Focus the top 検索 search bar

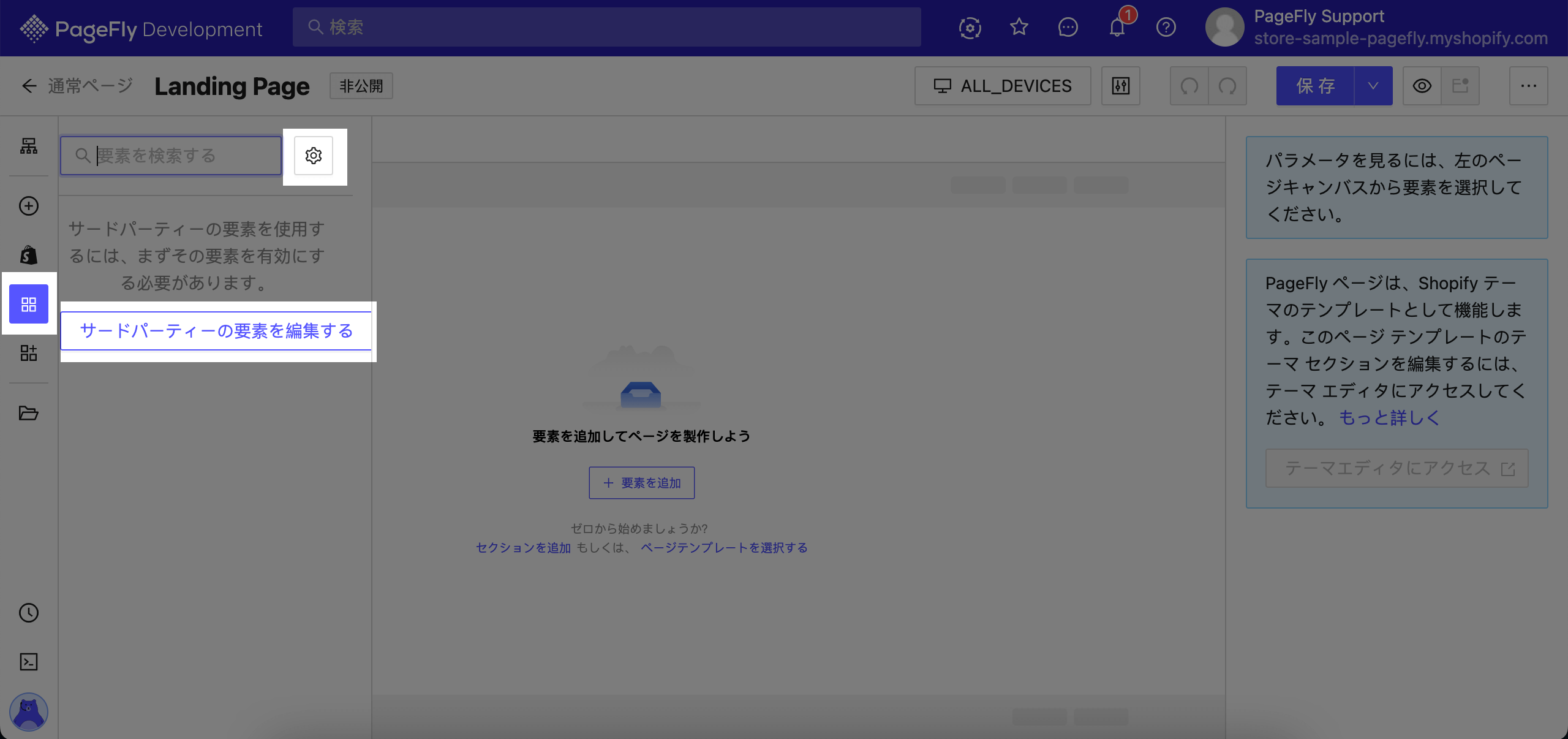[606, 27]
